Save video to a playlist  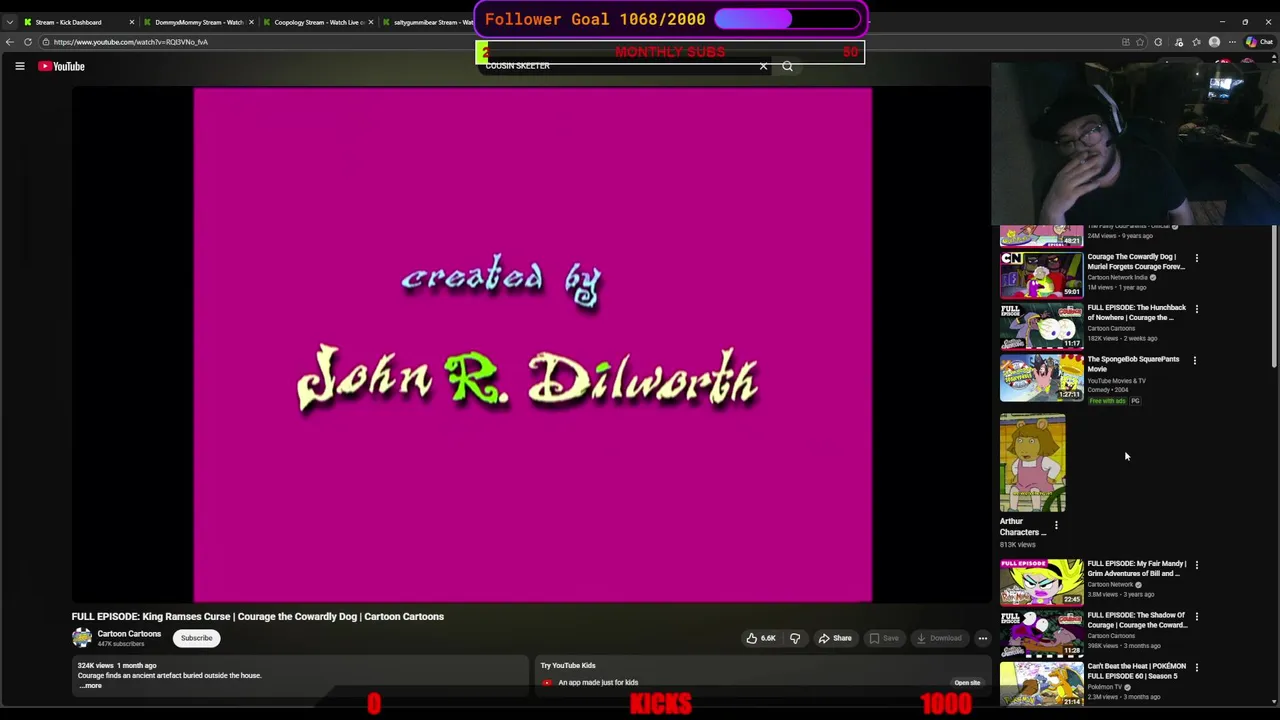[x=884, y=638]
